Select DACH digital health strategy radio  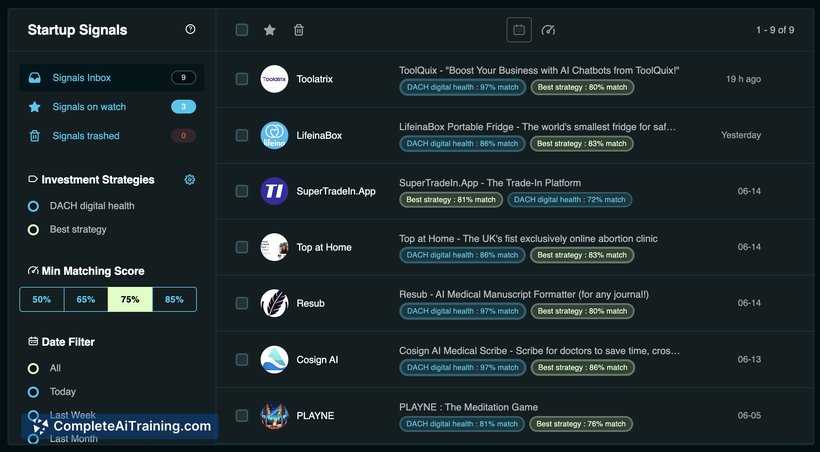33,206
